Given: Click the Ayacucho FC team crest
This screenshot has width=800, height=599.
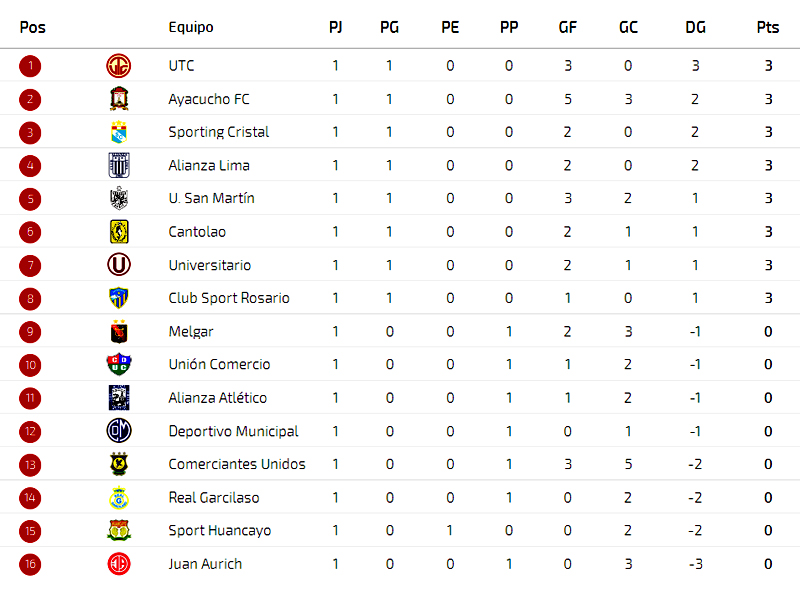Looking at the screenshot, I should [119, 99].
